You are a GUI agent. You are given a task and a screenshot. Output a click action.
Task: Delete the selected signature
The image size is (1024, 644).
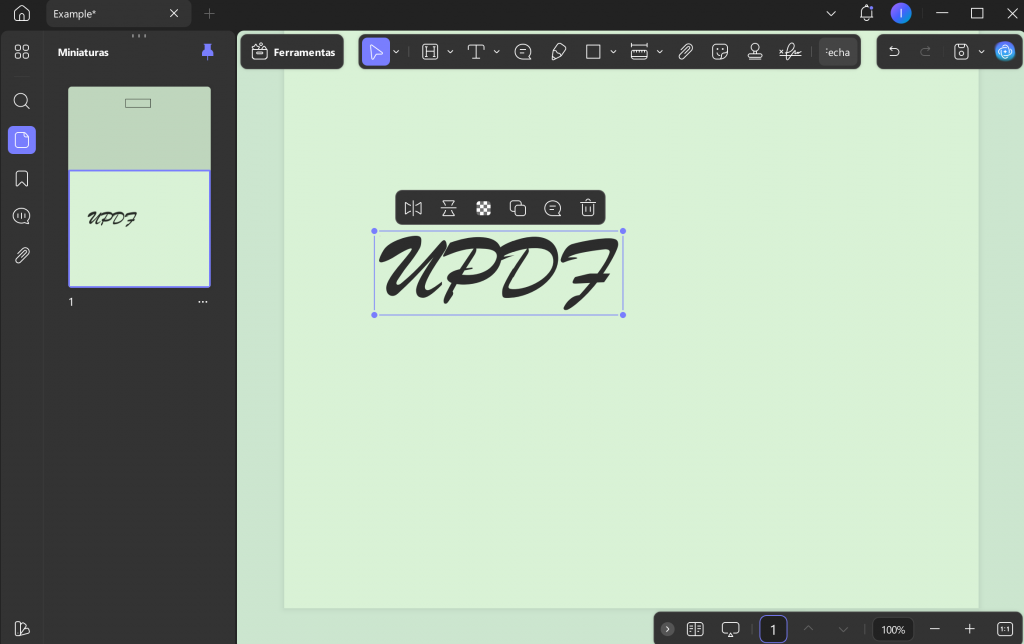point(588,208)
